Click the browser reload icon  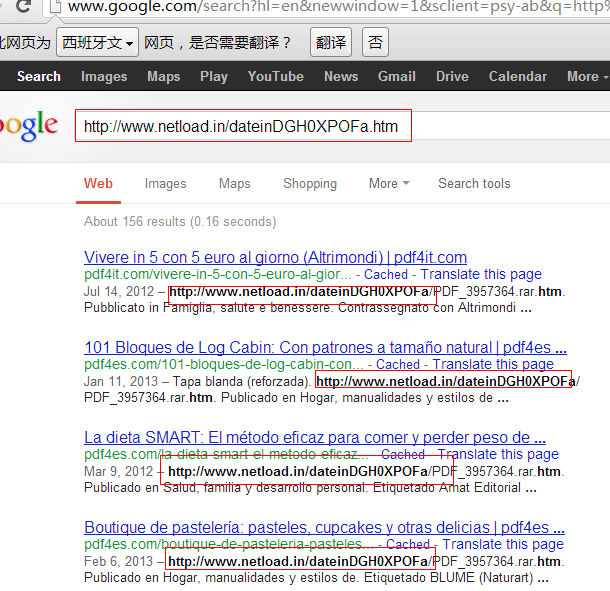coord(23,6)
